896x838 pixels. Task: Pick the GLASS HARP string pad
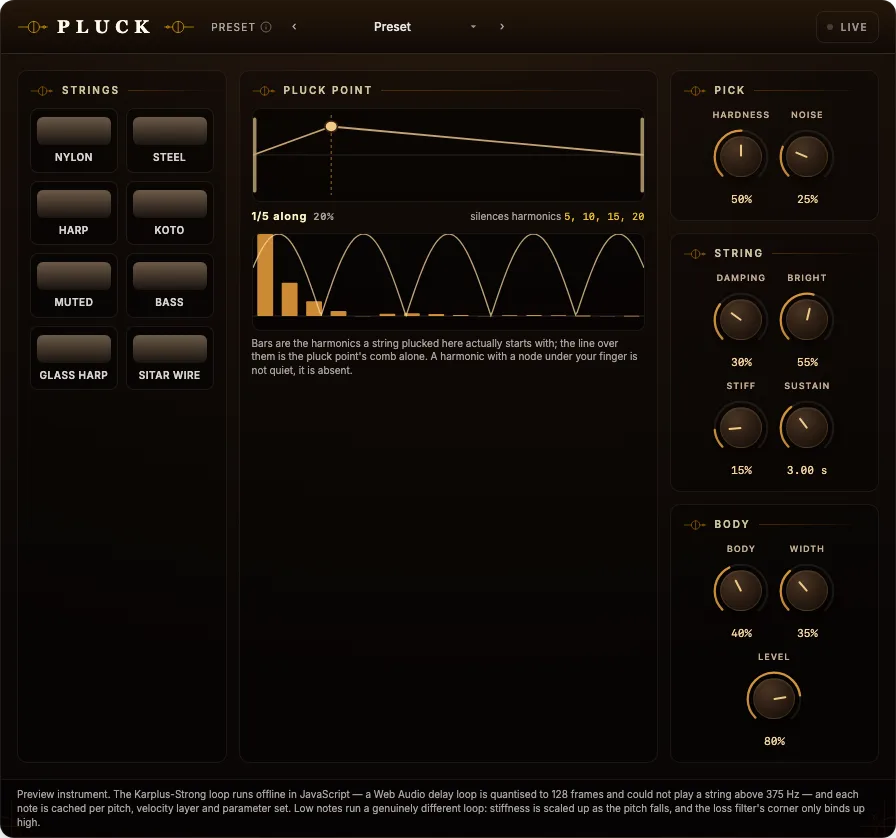tap(74, 358)
